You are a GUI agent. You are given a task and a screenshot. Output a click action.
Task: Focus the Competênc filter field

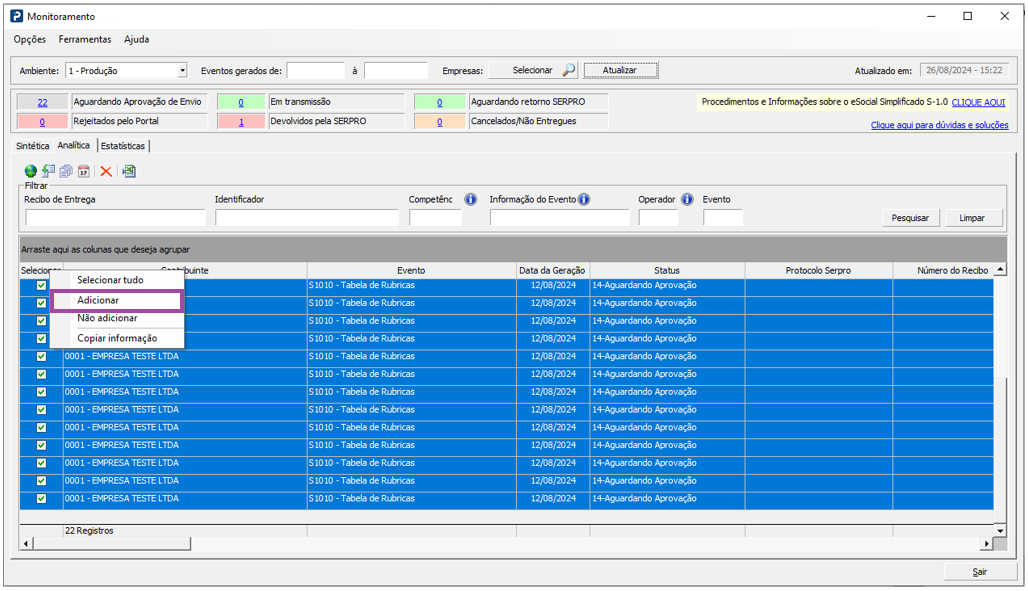[x=435, y=218]
